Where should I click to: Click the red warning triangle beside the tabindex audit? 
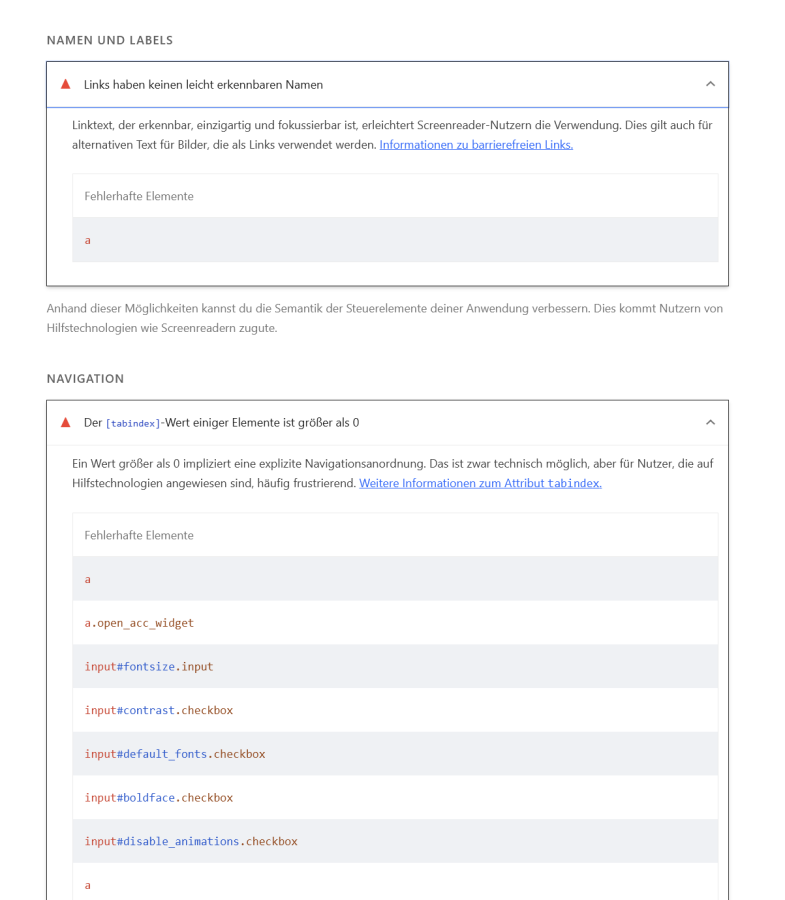[x=66, y=422]
